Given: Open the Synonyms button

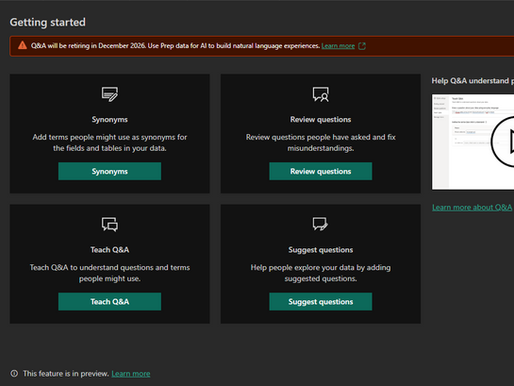Looking at the screenshot, I should (x=110, y=171).
